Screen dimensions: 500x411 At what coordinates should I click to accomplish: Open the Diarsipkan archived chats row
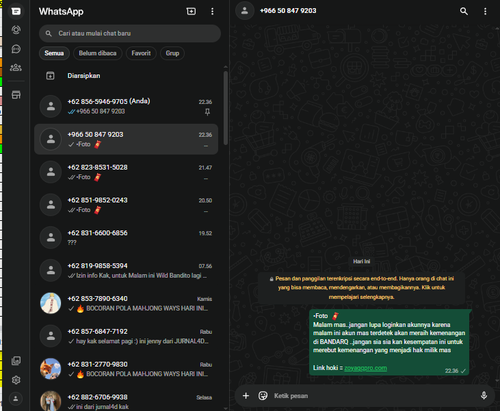coord(126,76)
